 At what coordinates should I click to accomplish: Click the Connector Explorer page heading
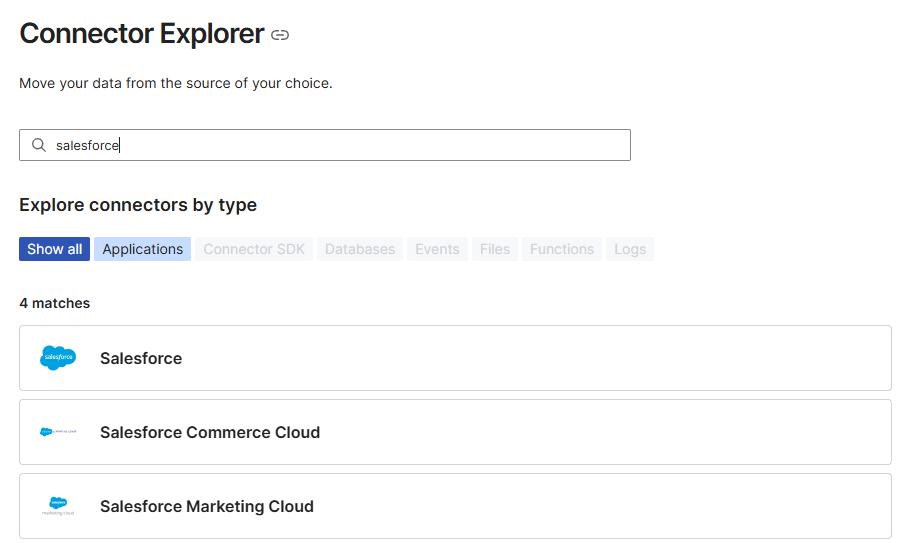point(141,33)
